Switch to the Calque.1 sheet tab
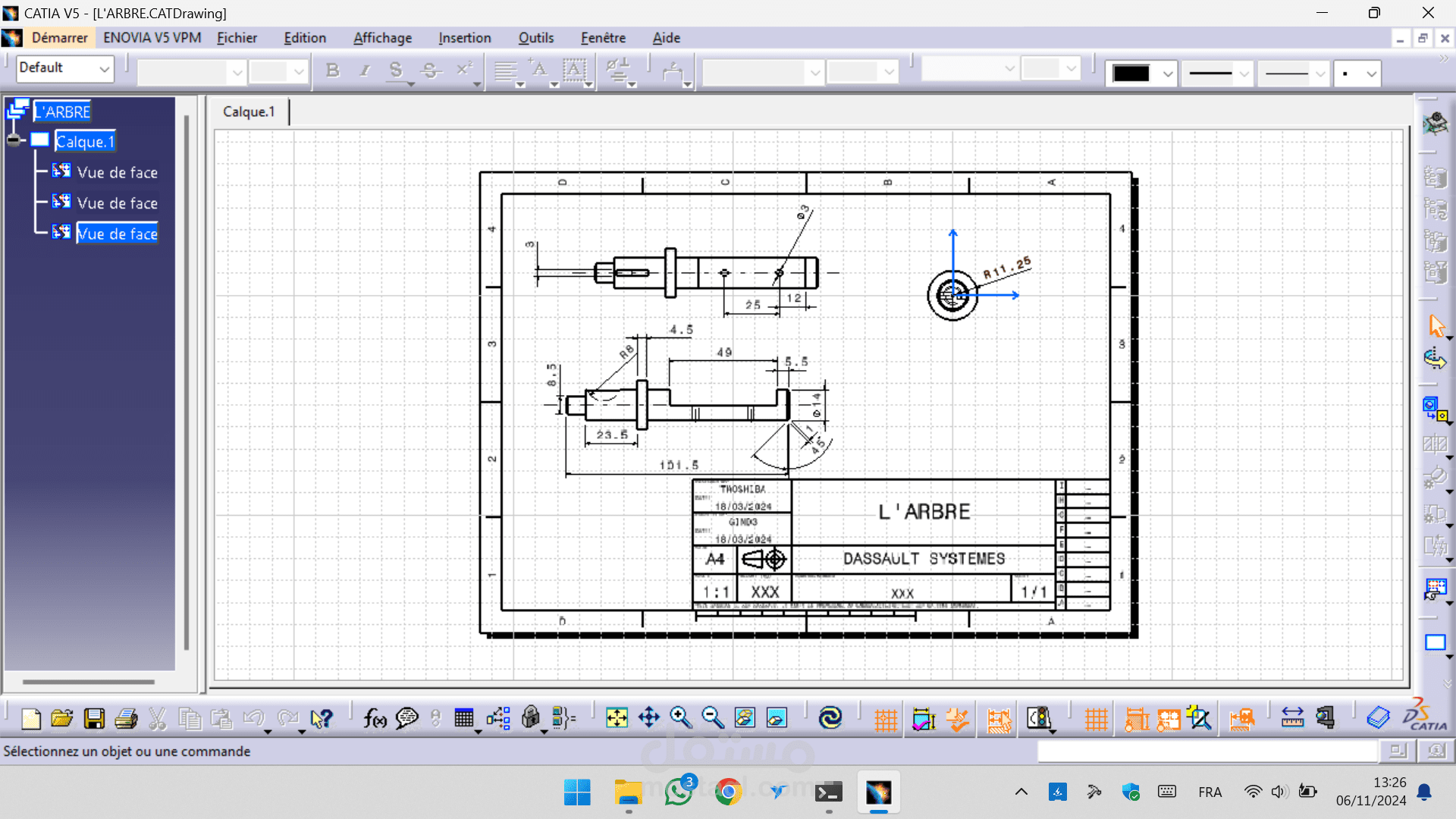The width and height of the screenshot is (1456, 819). (249, 111)
